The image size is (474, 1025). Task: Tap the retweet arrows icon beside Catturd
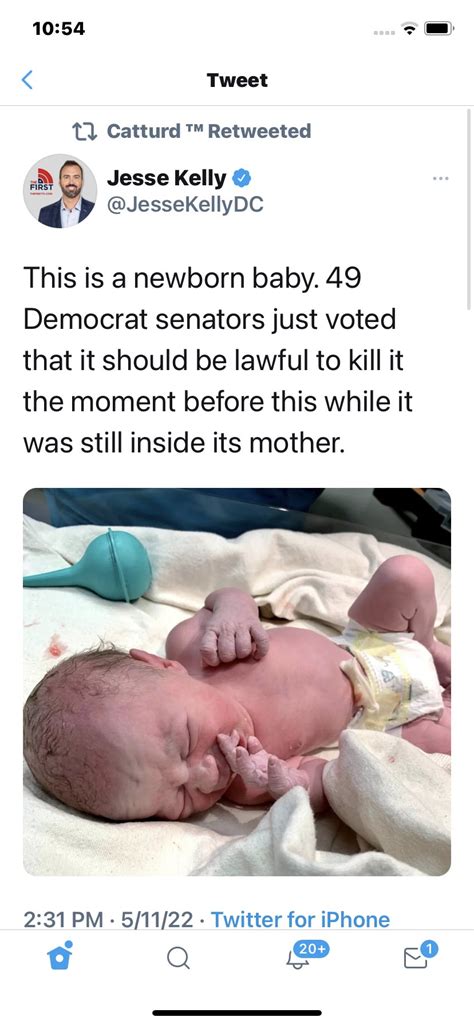[85, 131]
